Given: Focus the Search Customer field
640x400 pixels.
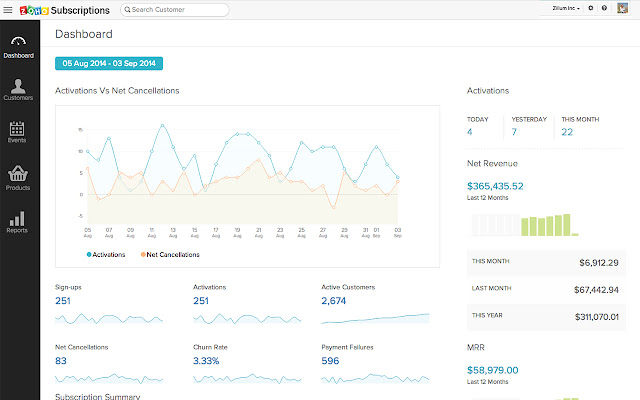Looking at the screenshot, I should click(x=175, y=10).
